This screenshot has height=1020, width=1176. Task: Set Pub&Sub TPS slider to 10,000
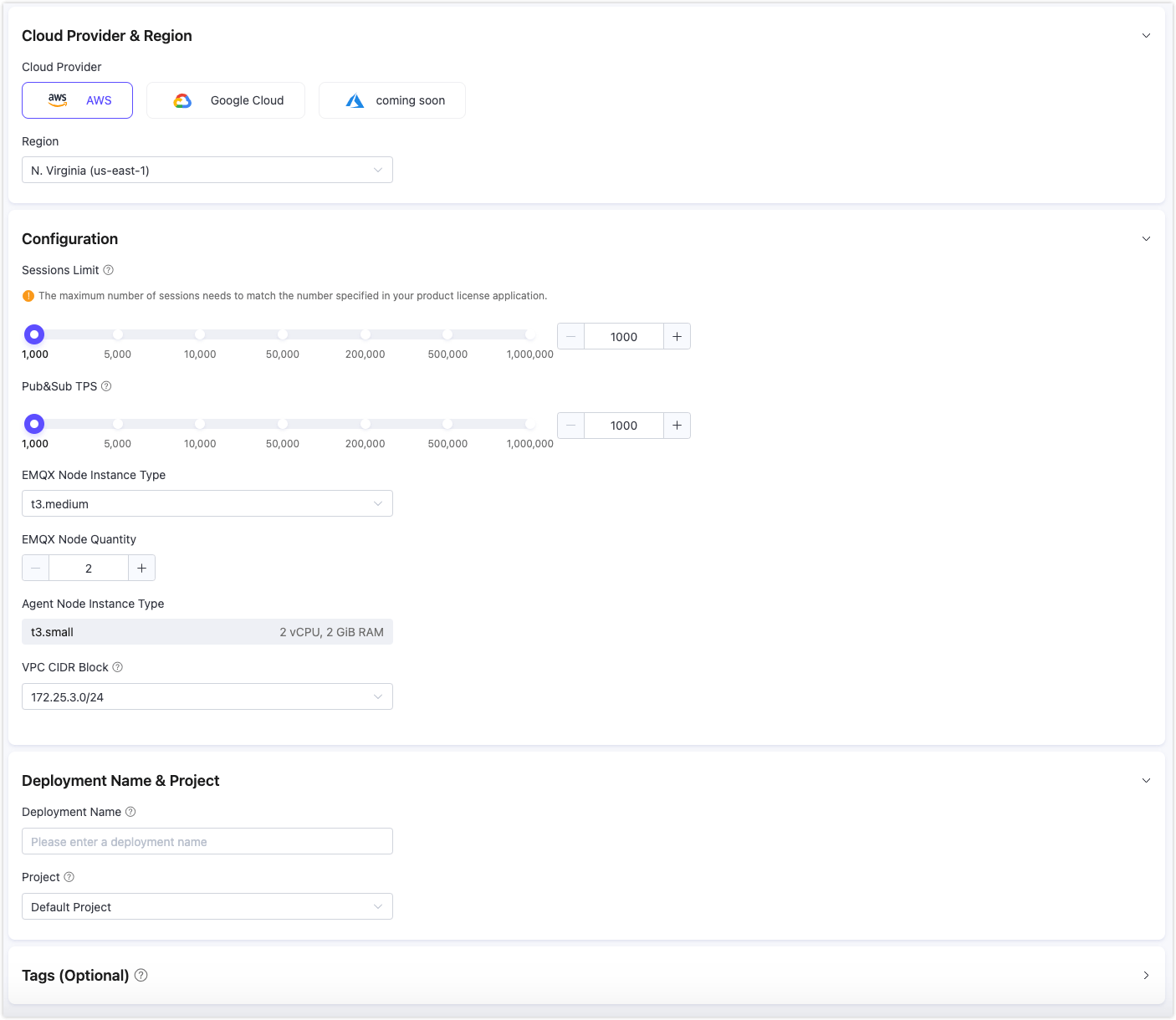coord(200,424)
